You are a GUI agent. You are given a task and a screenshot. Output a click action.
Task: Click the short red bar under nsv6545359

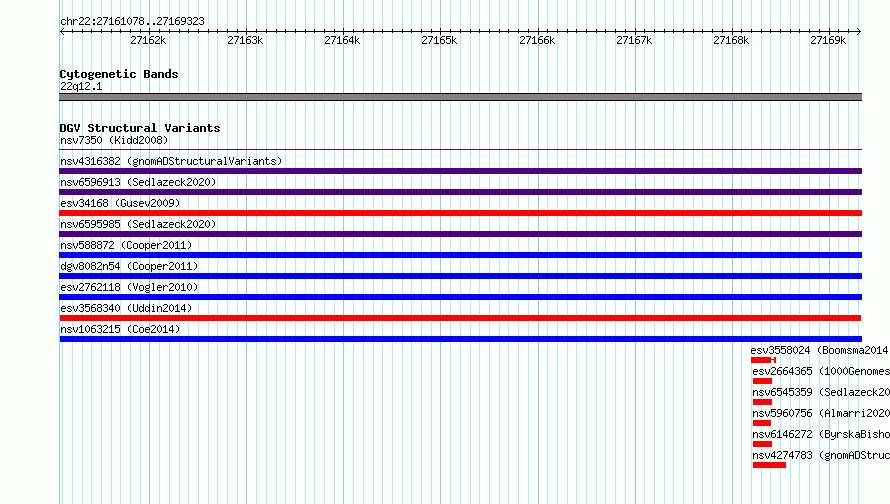coord(762,402)
